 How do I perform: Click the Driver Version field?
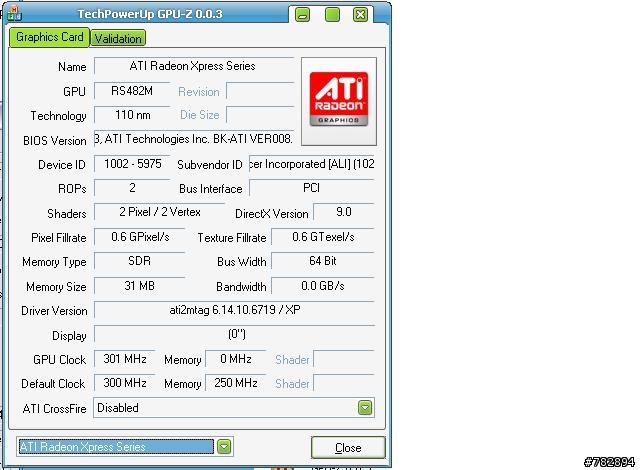[x=234, y=310]
